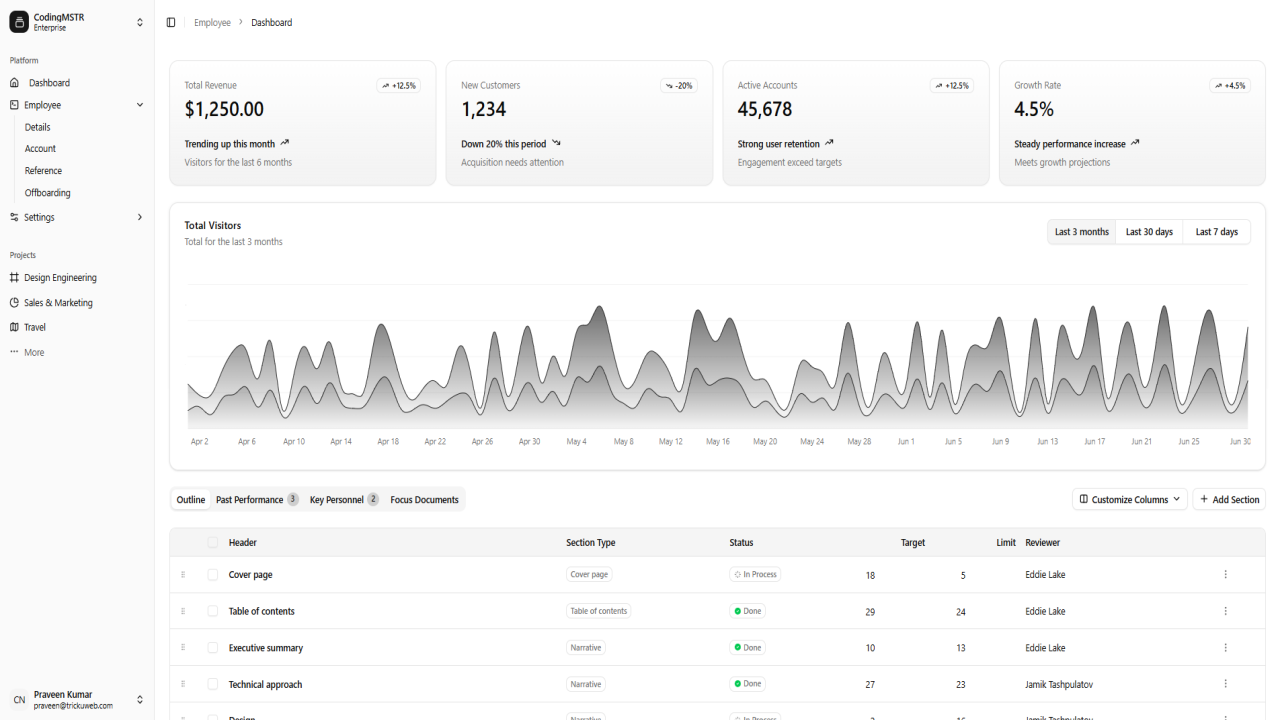Click Limit value 24 for Table of contents
The width and height of the screenshot is (1280, 720).
[x=961, y=611]
